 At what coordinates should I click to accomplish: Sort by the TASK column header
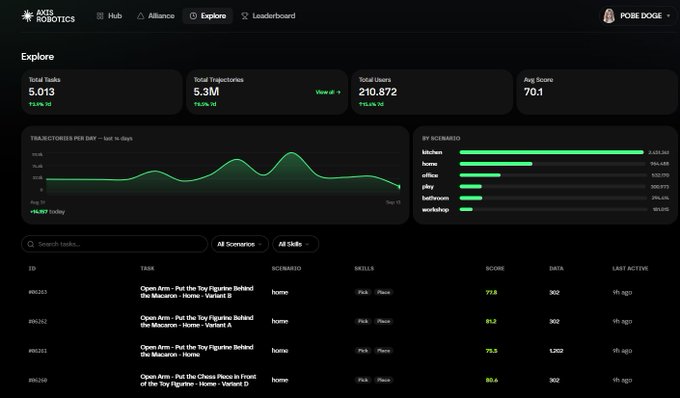point(147,268)
